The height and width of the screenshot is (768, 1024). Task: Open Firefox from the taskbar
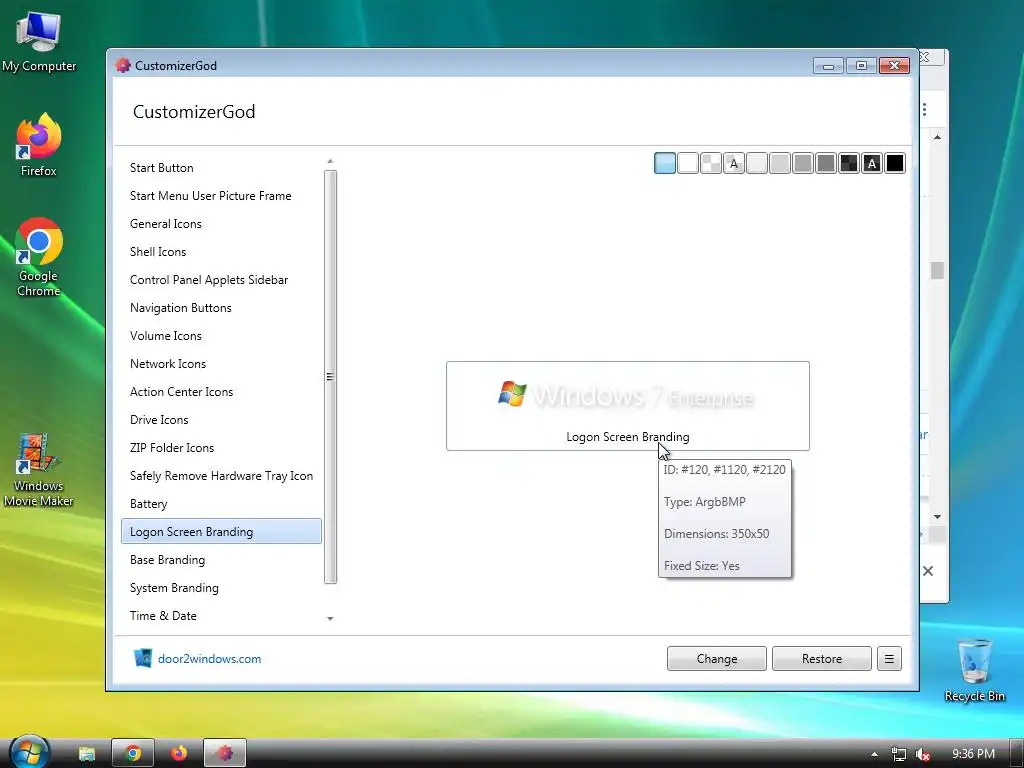click(179, 753)
